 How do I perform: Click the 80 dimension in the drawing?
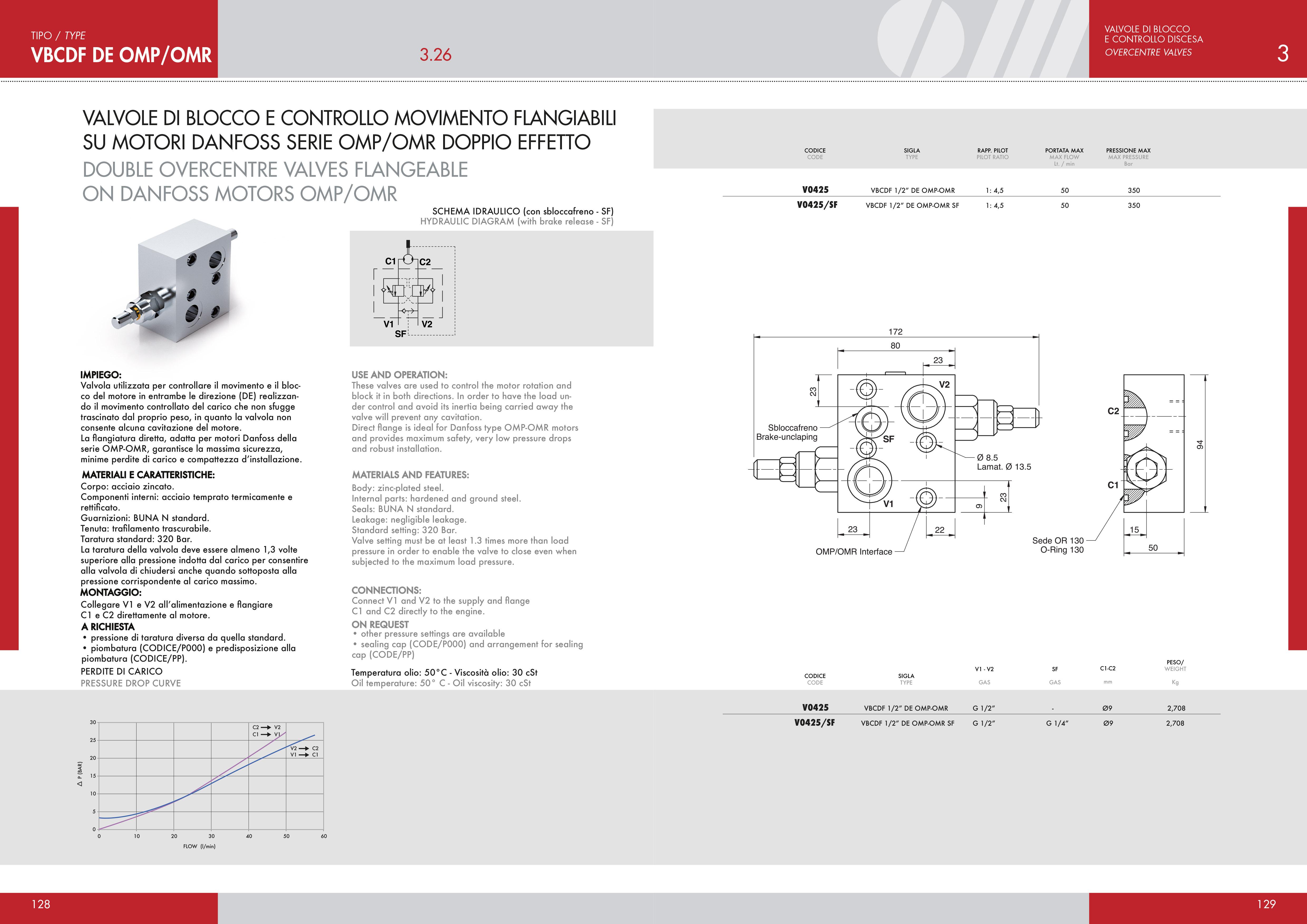point(895,346)
